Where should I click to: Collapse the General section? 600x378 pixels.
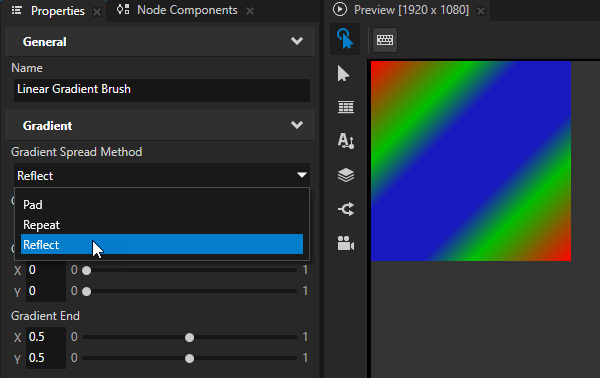coord(297,41)
